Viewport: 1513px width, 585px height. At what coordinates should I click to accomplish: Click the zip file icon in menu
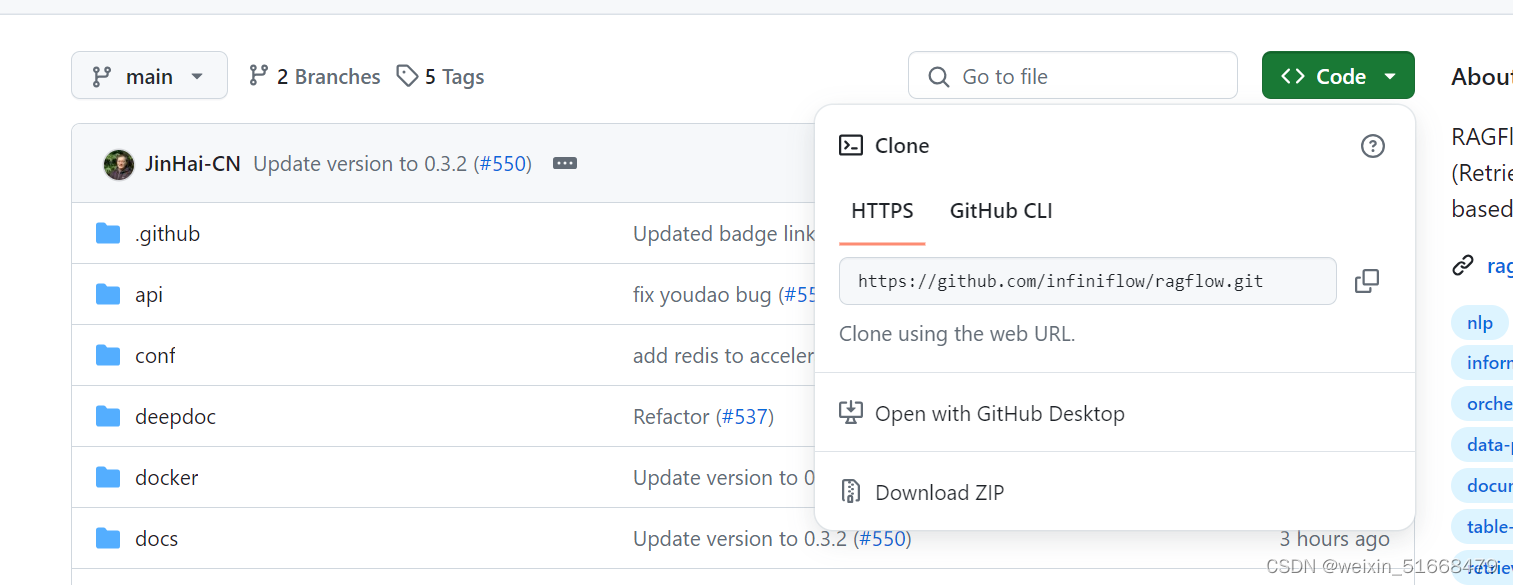click(851, 492)
